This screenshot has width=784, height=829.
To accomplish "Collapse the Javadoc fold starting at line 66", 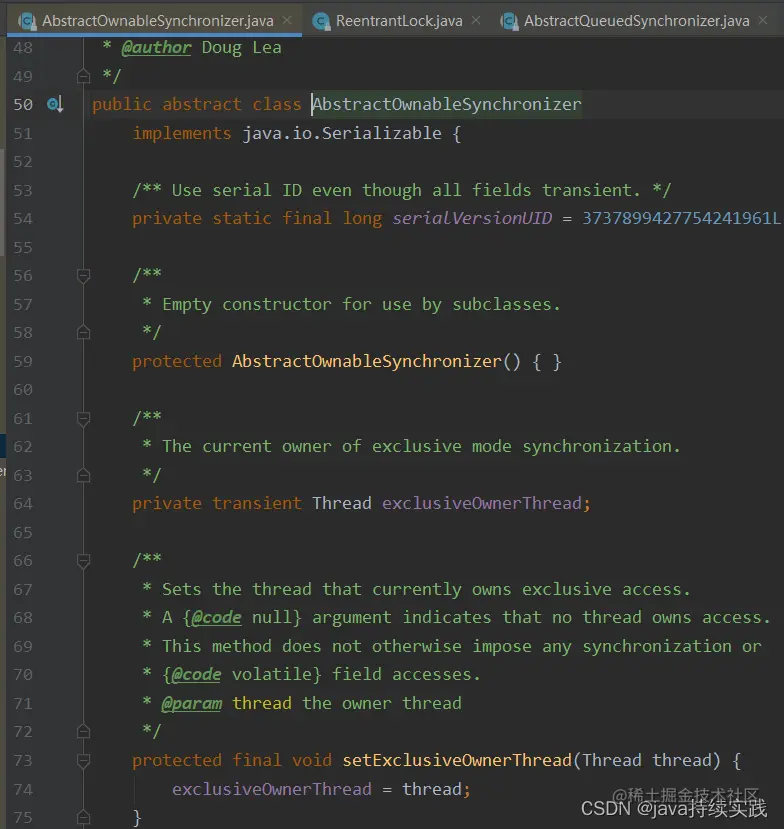I will point(84,560).
